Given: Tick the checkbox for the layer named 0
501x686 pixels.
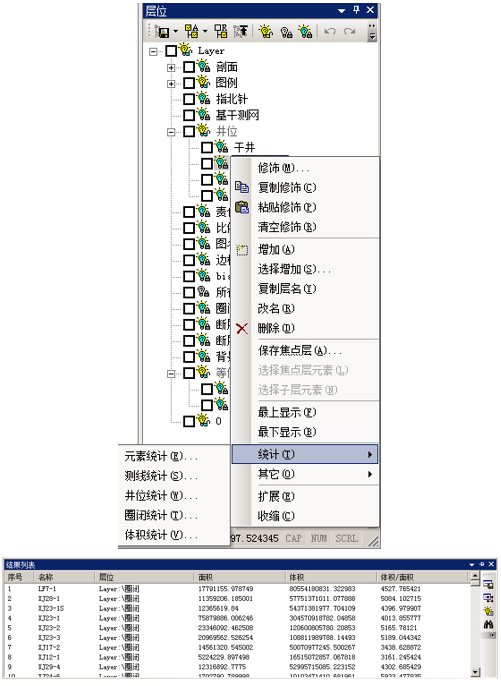Looking at the screenshot, I should click(189, 422).
